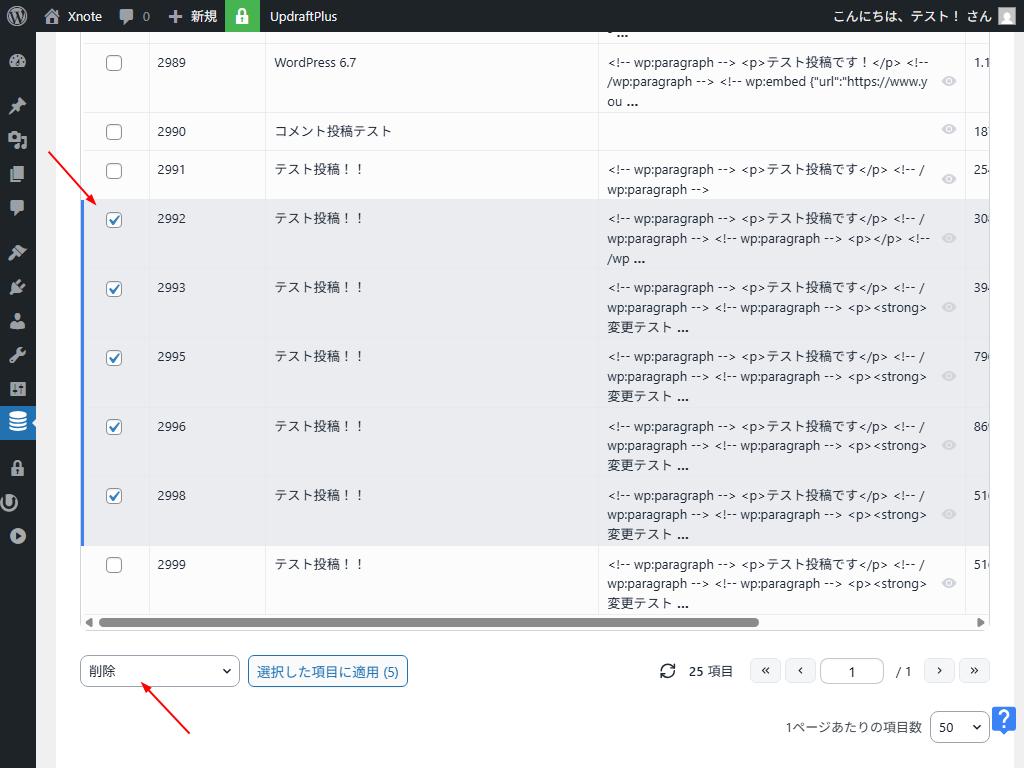The image size is (1024, 768).
Task: Uncheck the checkbox for row 2992
Action: click(113, 219)
